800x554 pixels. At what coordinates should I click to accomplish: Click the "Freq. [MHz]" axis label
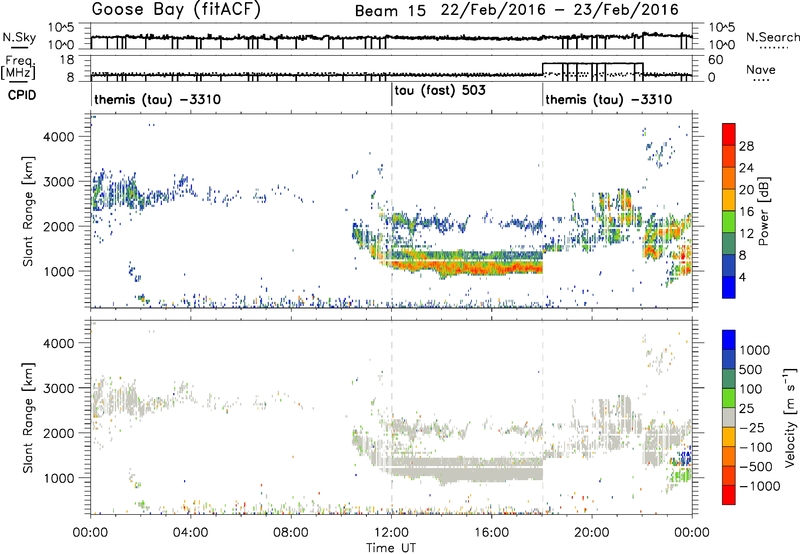tap(18, 67)
